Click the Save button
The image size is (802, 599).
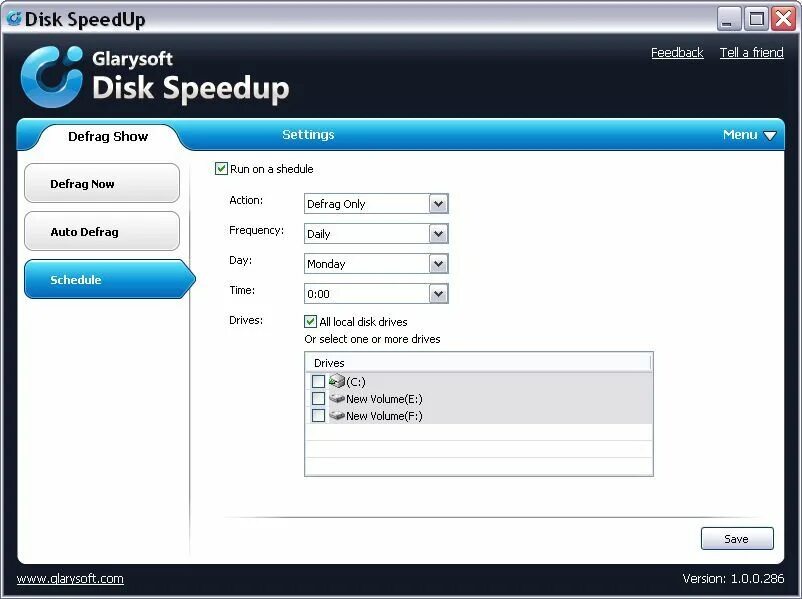(x=737, y=539)
